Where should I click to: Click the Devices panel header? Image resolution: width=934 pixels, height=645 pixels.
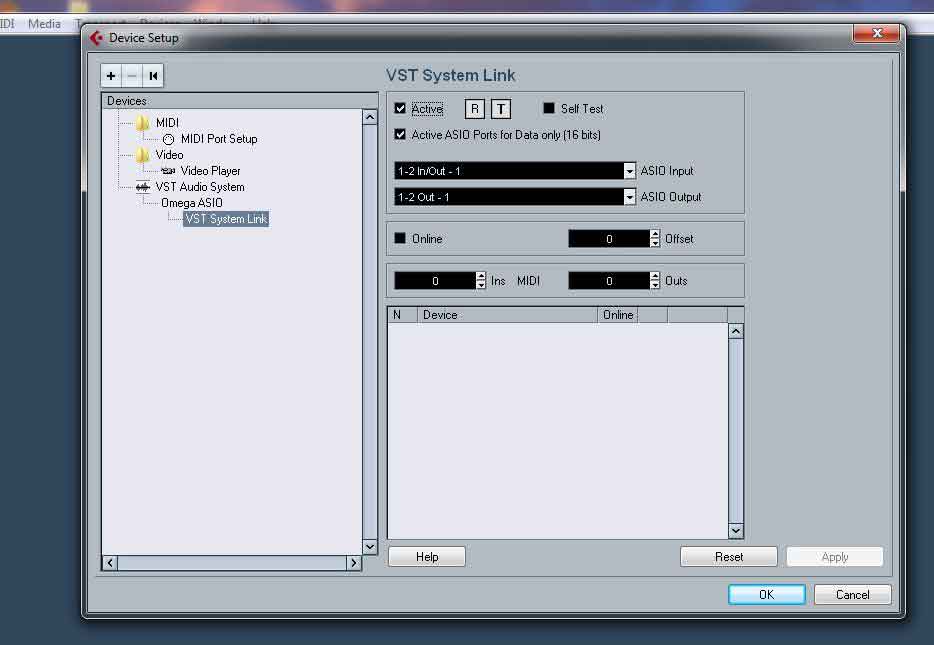[239, 101]
